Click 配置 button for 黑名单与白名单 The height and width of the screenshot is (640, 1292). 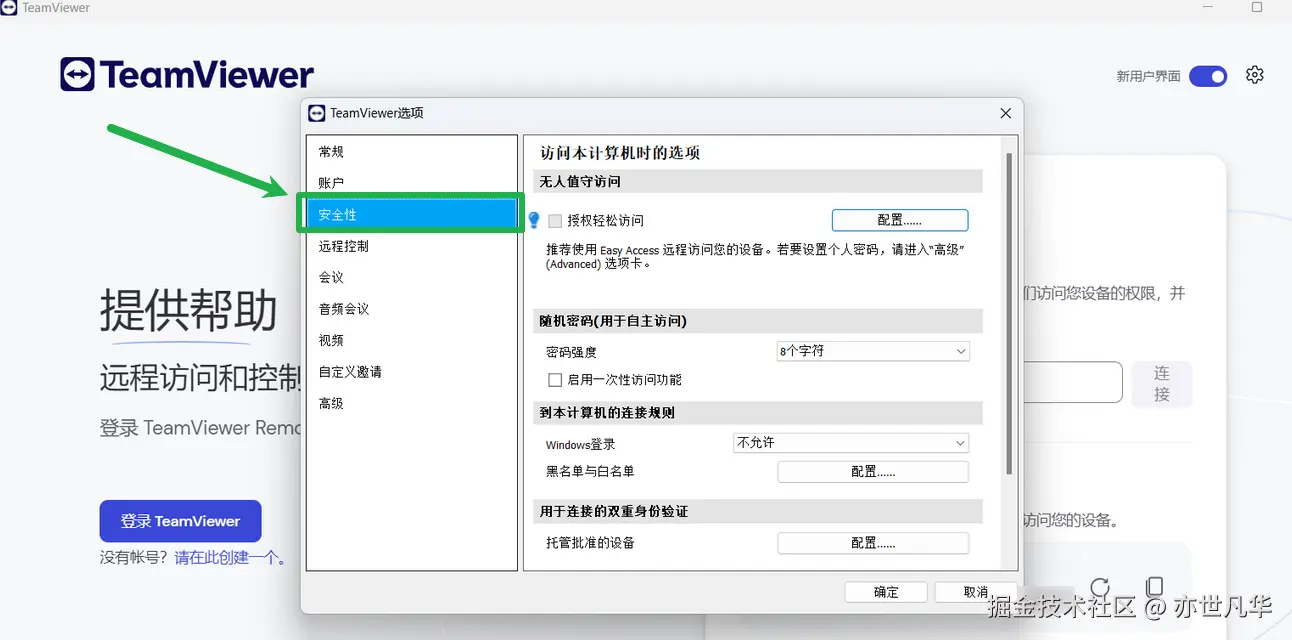pos(873,472)
